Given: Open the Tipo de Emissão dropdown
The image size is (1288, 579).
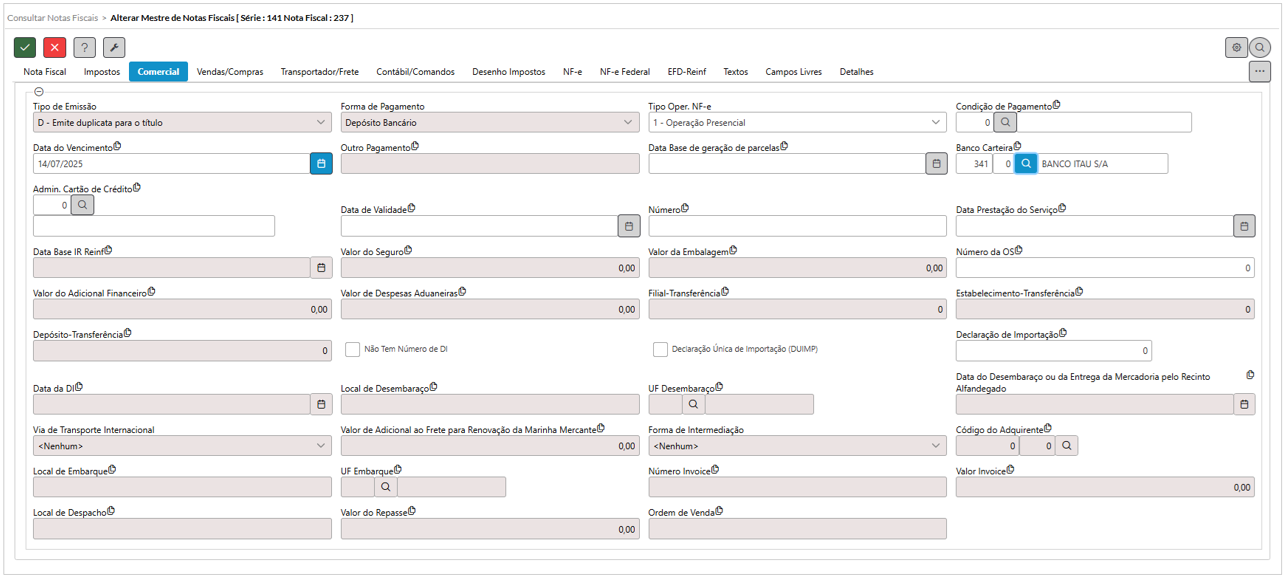Looking at the screenshot, I should (182, 122).
